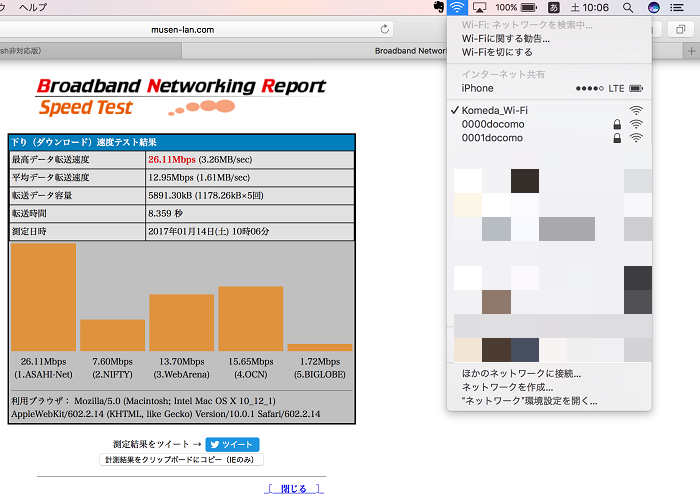Click lock icon beside 0000docomo
This screenshot has height=500, width=700.
[x=617, y=124]
